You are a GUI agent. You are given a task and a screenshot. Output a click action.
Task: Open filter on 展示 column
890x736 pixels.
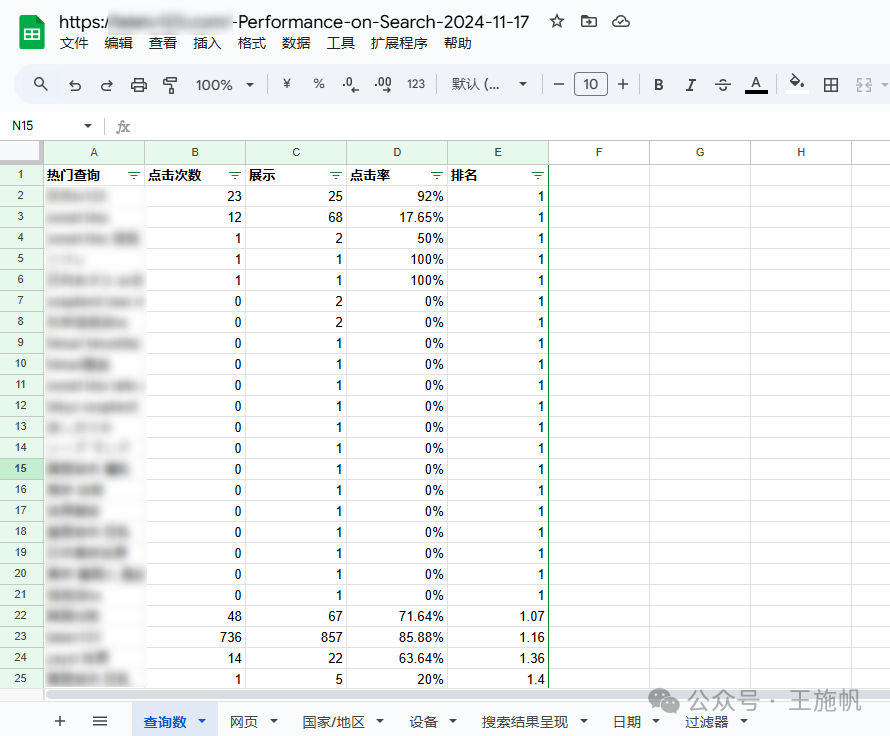(336, 175)
